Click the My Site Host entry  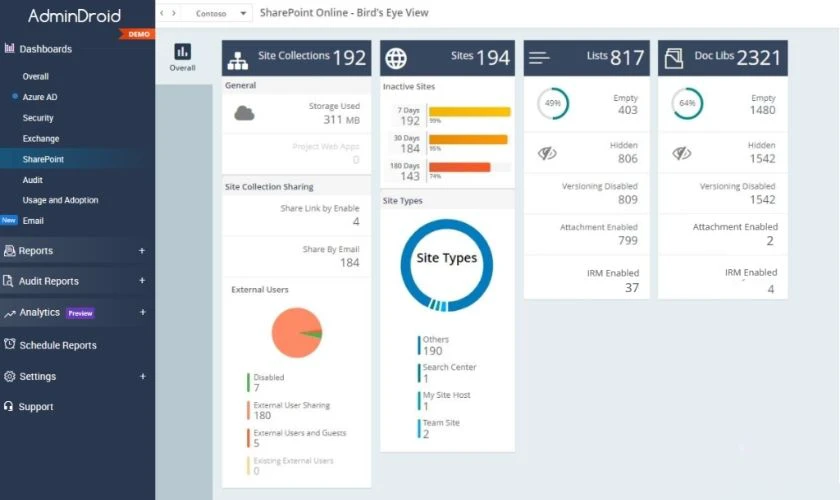tap(446, 401)
